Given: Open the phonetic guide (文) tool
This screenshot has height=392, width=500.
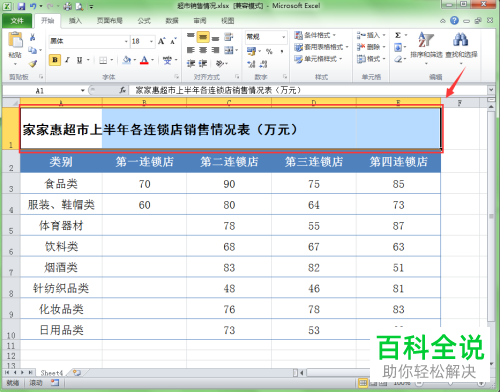Looking at the screenshot, I should coord(167,60).
